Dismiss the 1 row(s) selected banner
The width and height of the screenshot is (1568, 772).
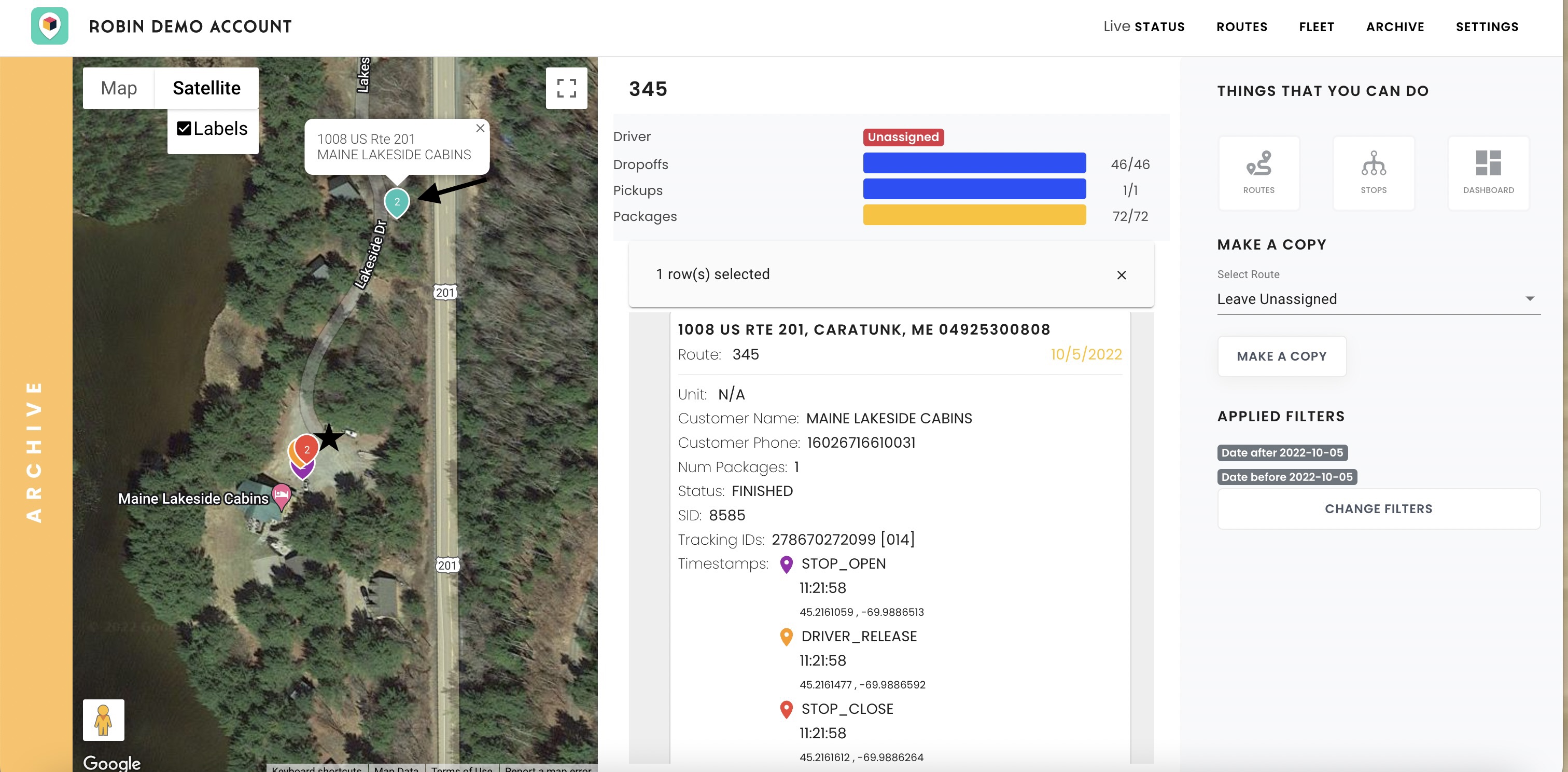point(1121,275)
